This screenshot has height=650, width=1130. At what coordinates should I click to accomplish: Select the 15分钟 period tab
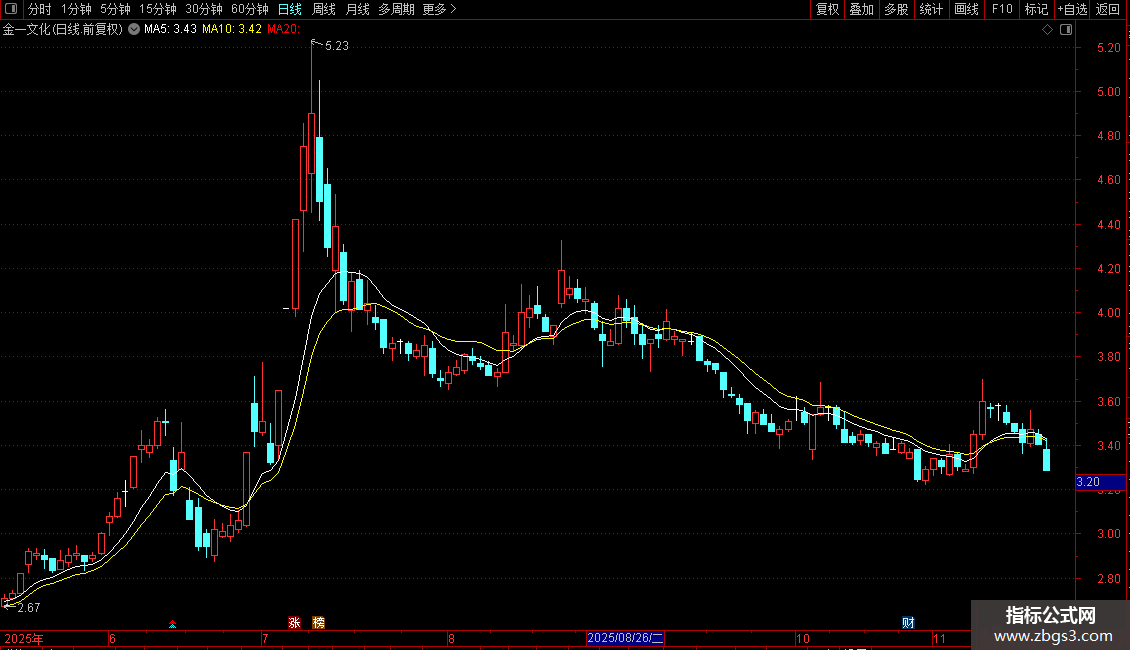pos(158,9)
